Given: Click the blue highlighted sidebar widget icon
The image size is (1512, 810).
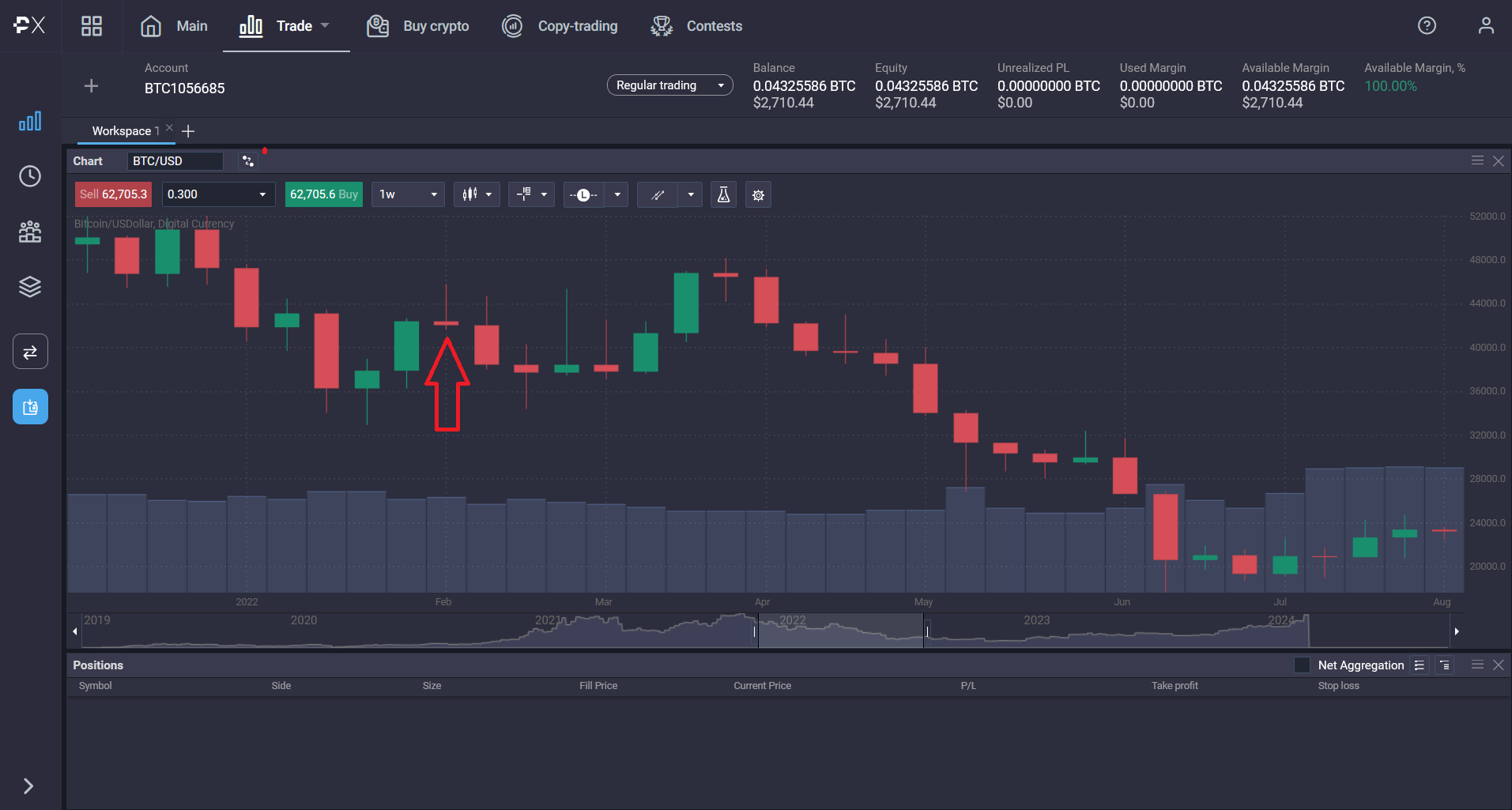Looking at the screenshot, I should pyautogui.click(x=30, y=407).
